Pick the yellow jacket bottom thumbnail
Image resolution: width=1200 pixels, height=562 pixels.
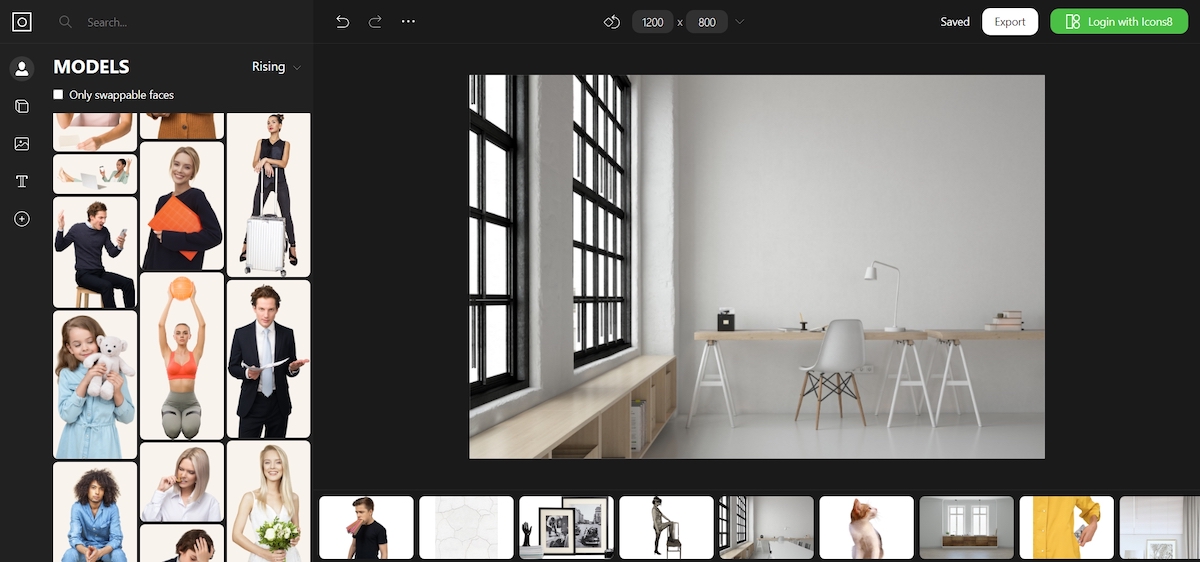(x=1066, y=527)
